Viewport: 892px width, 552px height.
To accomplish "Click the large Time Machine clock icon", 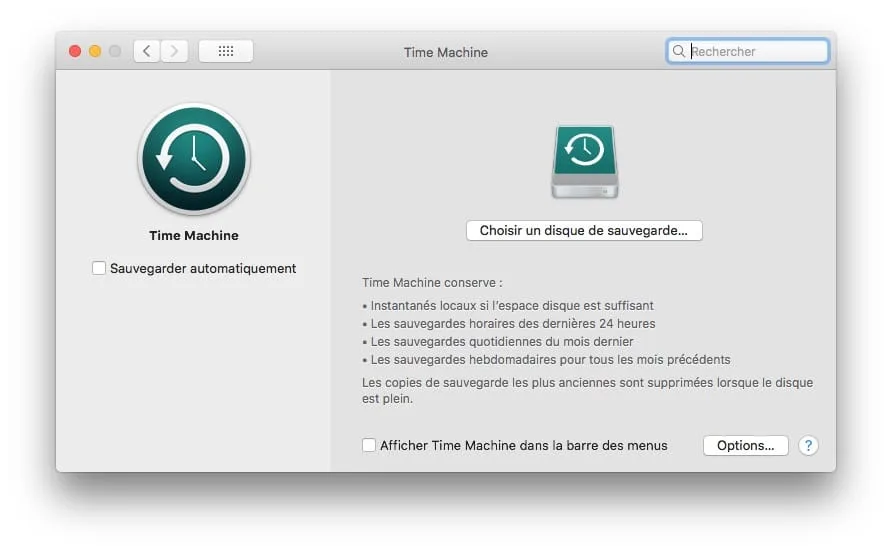I will click(194, 159).
